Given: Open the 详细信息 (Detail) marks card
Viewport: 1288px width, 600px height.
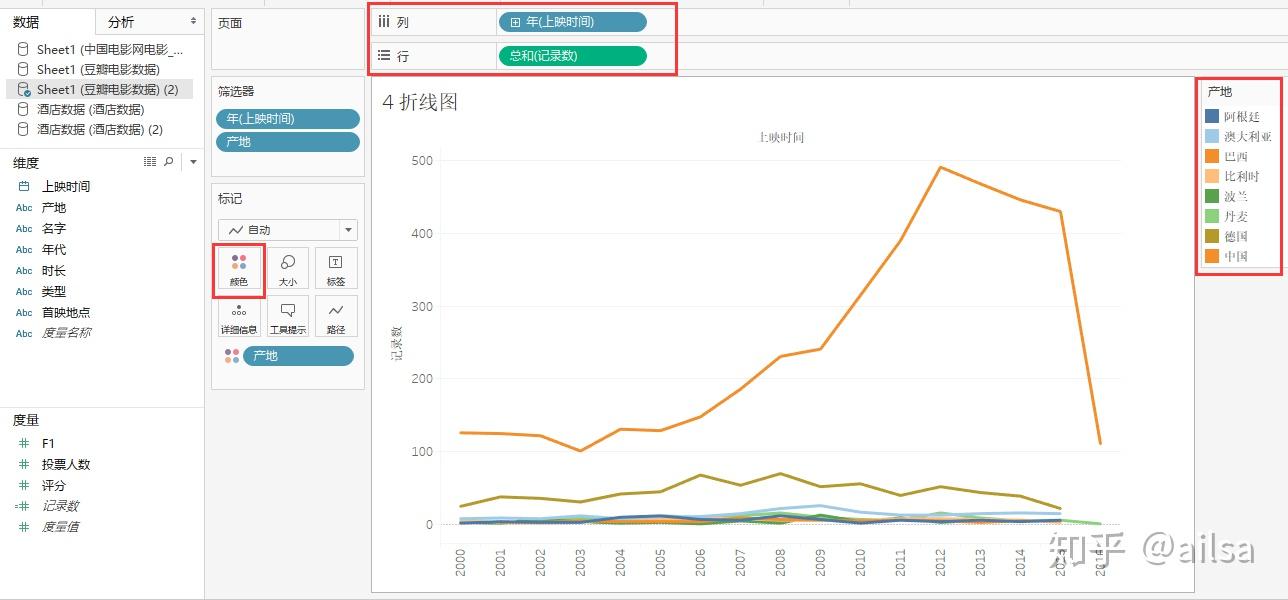Looking at the screenshot, I should (x=239, y=317).
